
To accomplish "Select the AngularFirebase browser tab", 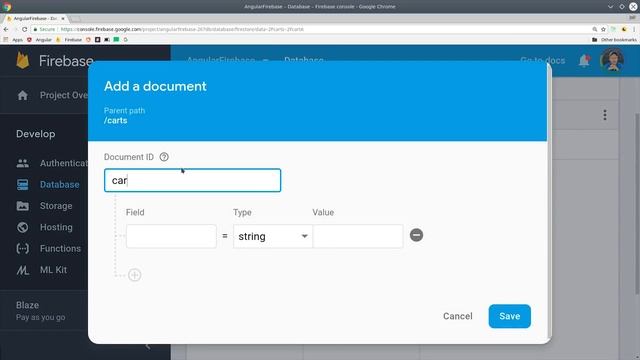I will tap(35, 19).
